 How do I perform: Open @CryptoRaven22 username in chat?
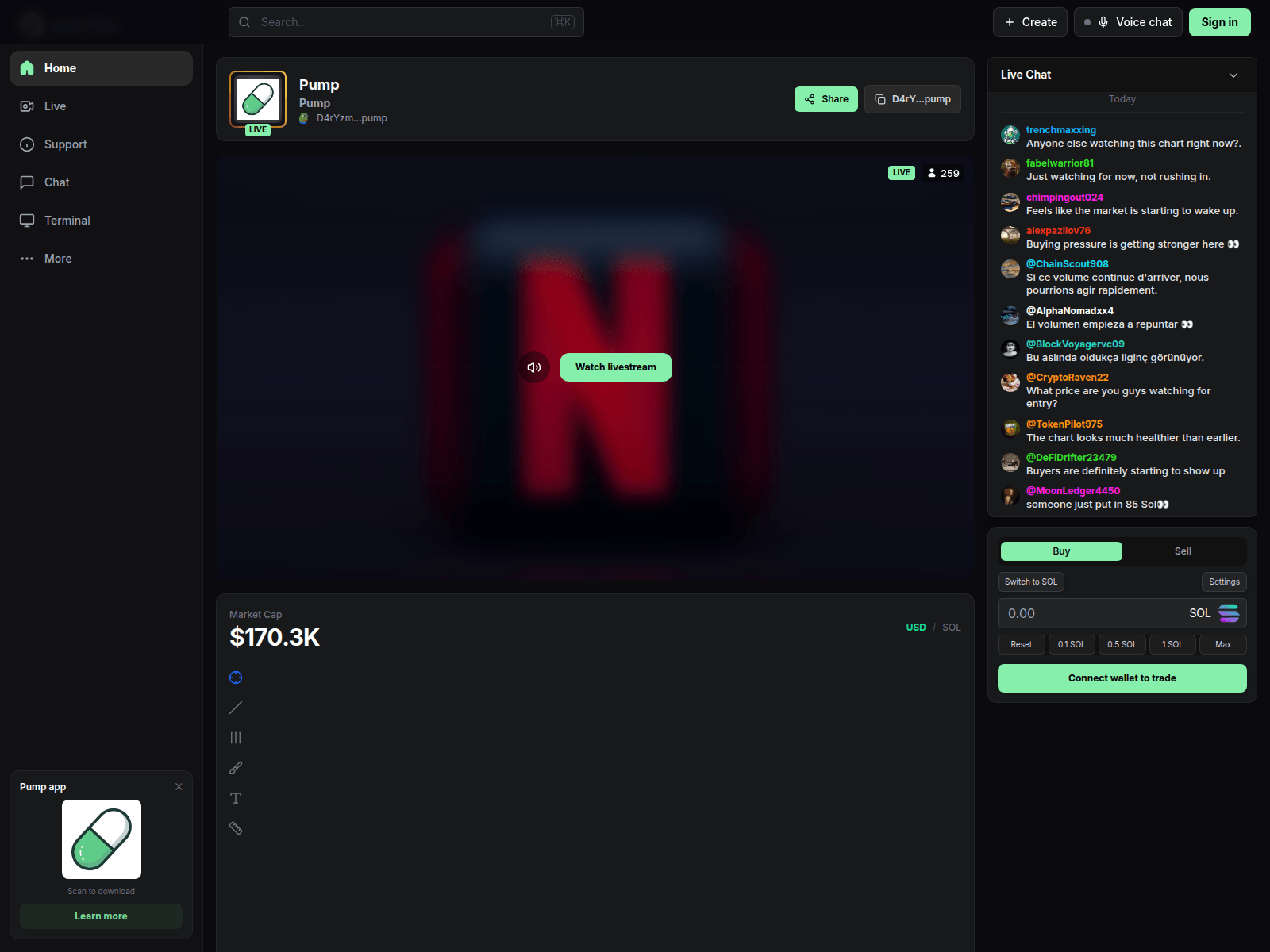[x=1068, y=378]
